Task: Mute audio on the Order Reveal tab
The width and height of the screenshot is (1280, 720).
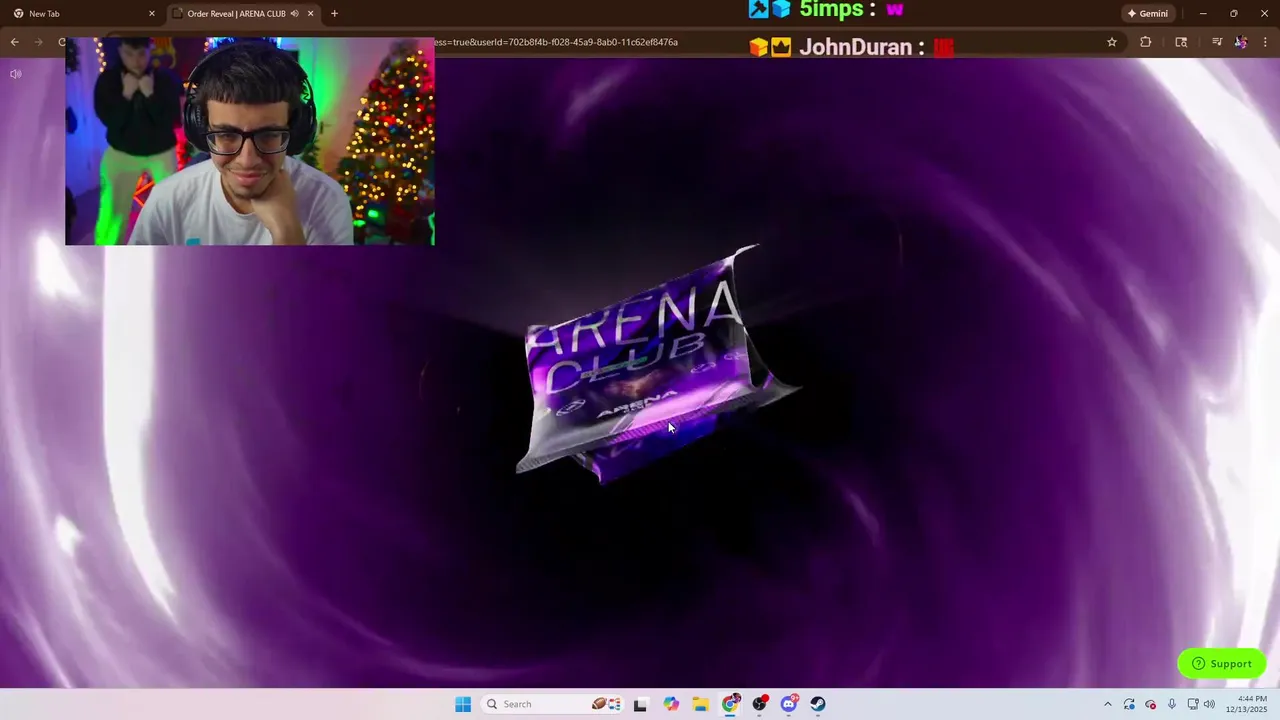Action: point(295,14)
